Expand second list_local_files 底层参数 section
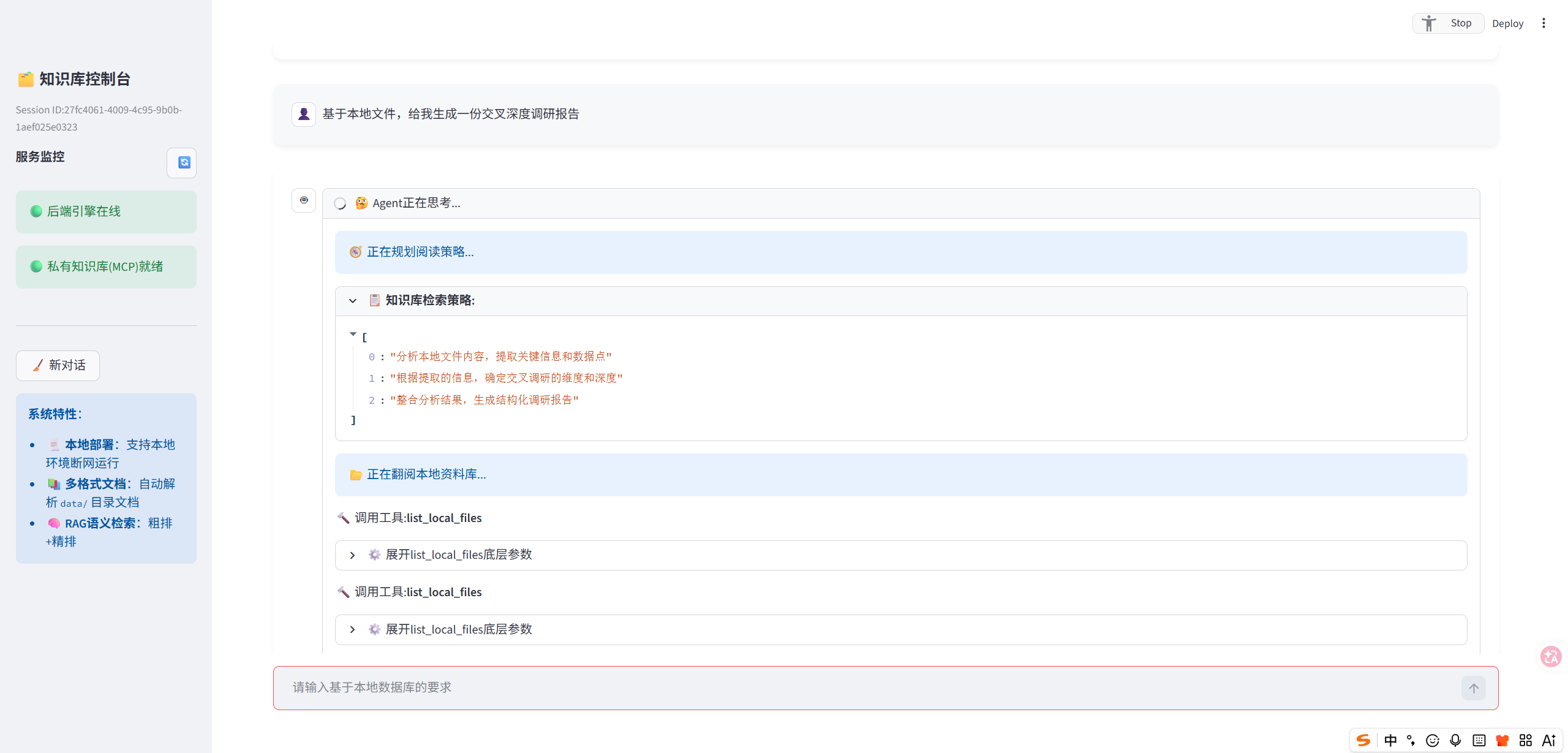 point(353,629)
